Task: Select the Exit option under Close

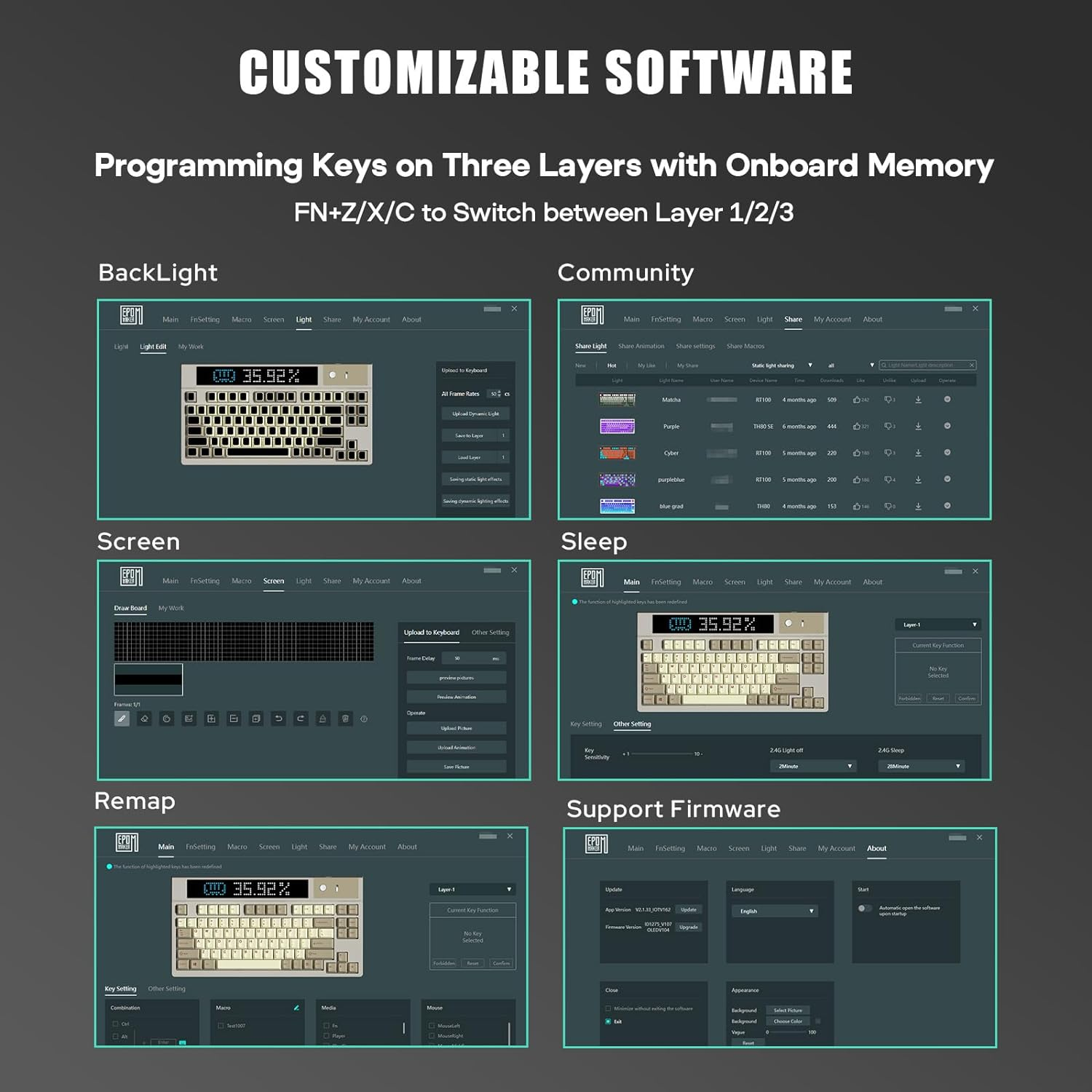Action: tap(608, 1022)
